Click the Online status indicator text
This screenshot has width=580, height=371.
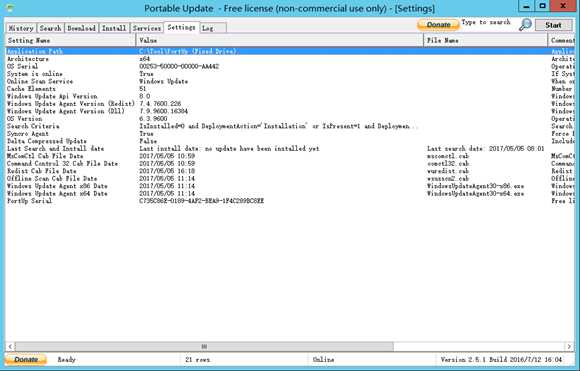(323, 360)
